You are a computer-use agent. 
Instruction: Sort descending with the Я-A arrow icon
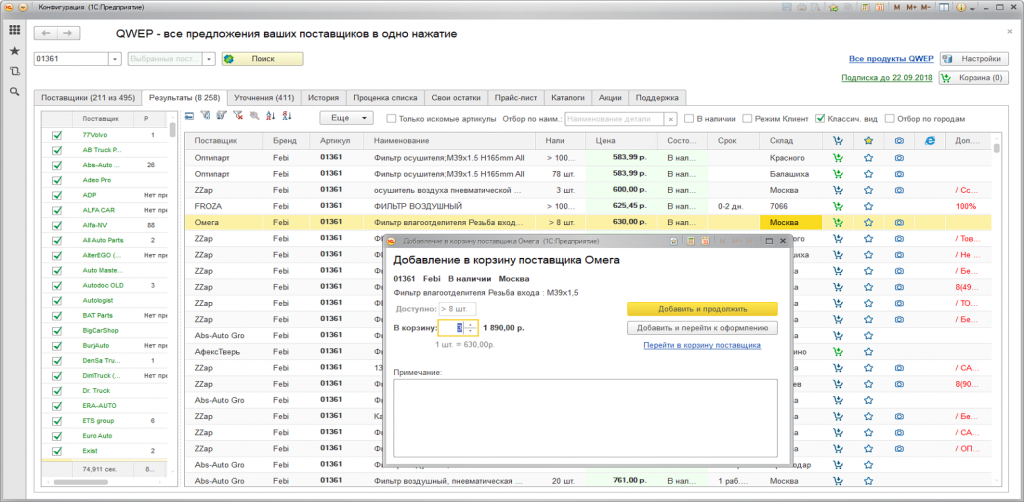[x=287, y=116]
